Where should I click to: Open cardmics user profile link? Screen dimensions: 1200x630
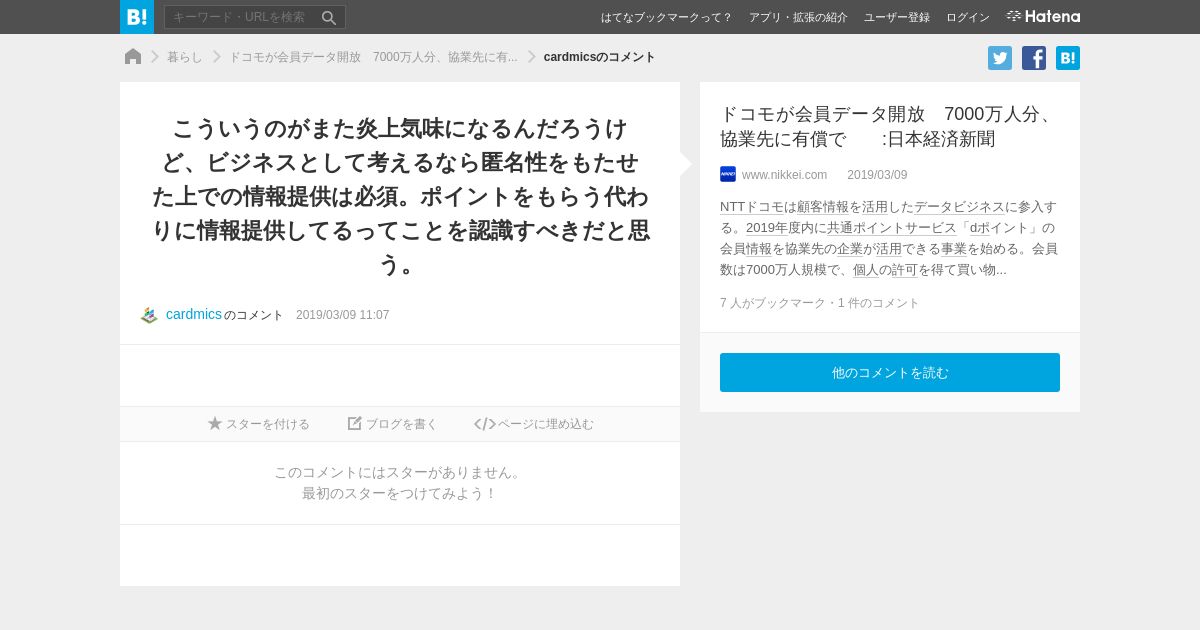194,314
